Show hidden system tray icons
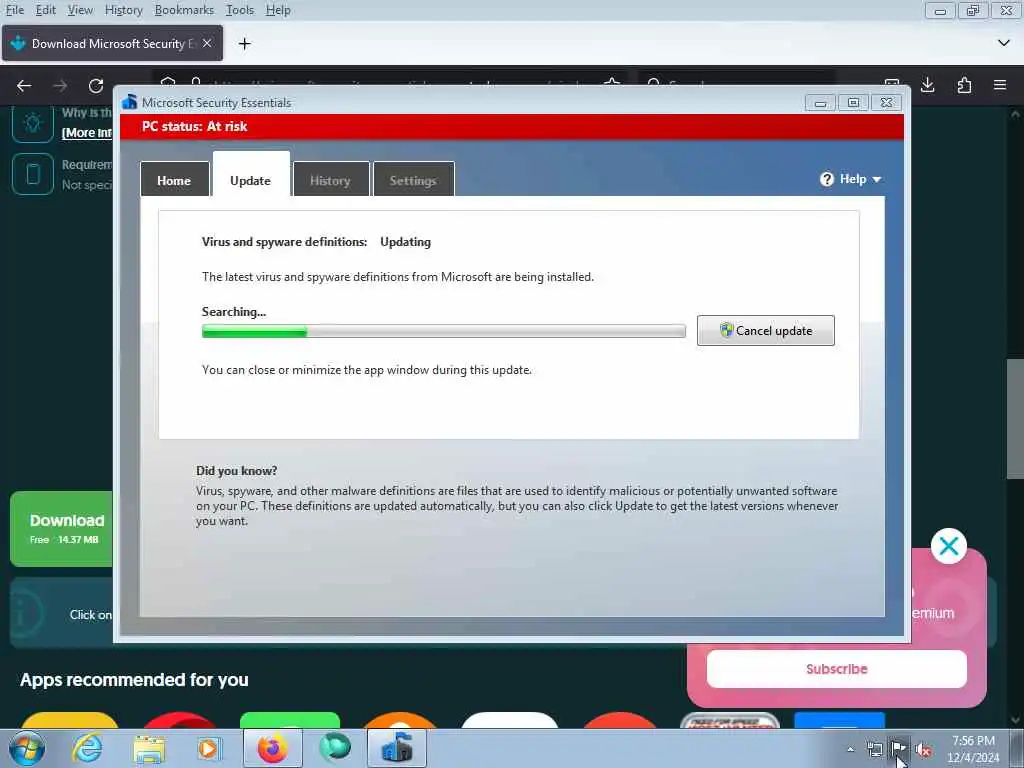The width and height of the screenshot is (1024, 768). [850, 749]
